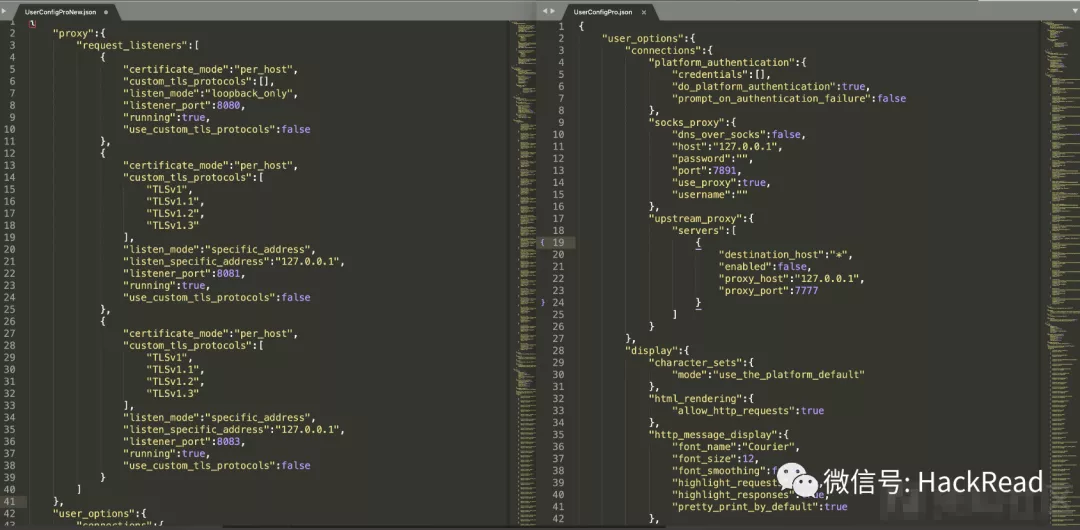Click "request_listeners" in left pane
The width and height of the screenshot is (1080, 530).
point(134,45)
